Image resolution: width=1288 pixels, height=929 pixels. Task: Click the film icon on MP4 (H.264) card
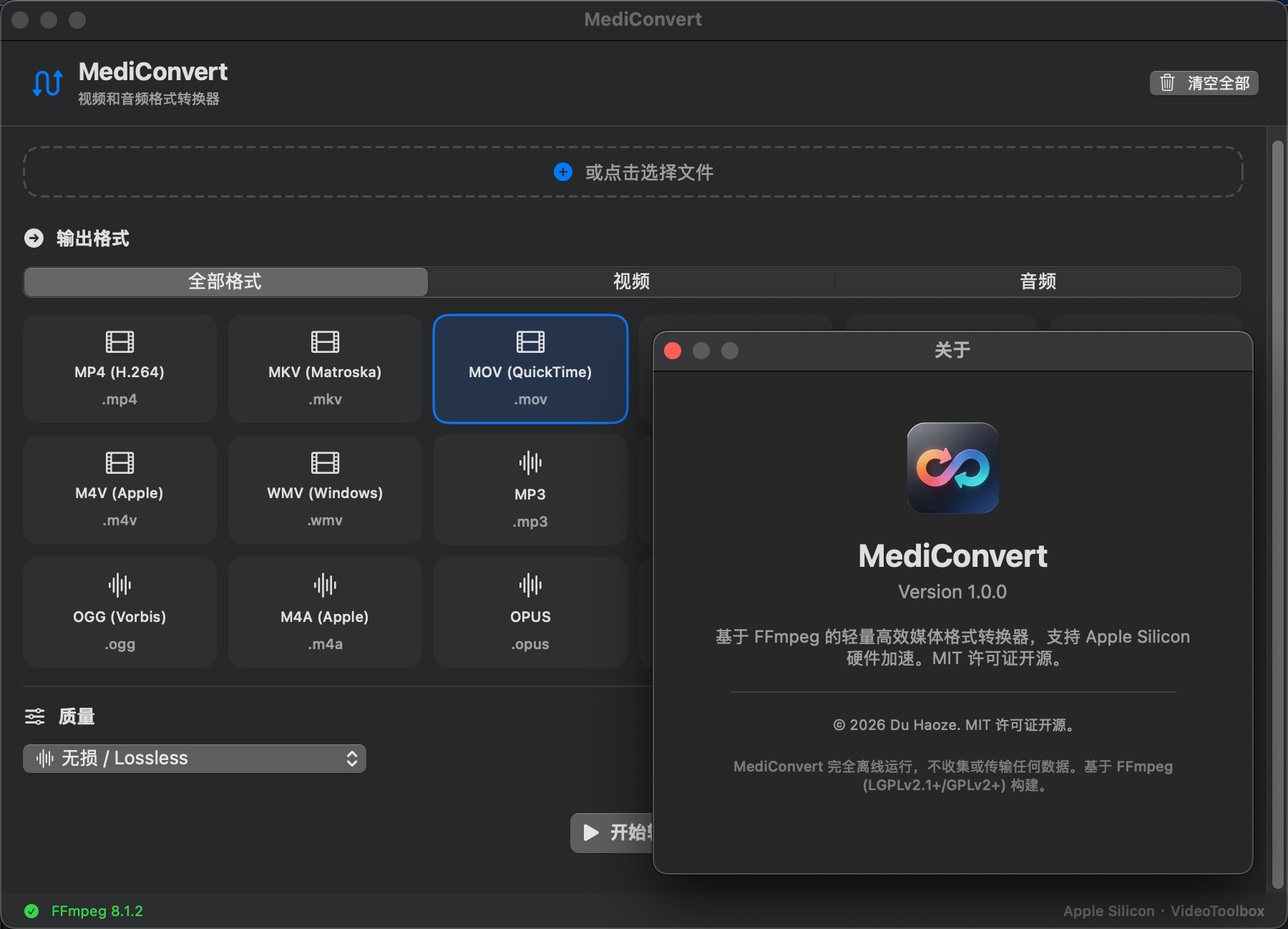point(119,342)
